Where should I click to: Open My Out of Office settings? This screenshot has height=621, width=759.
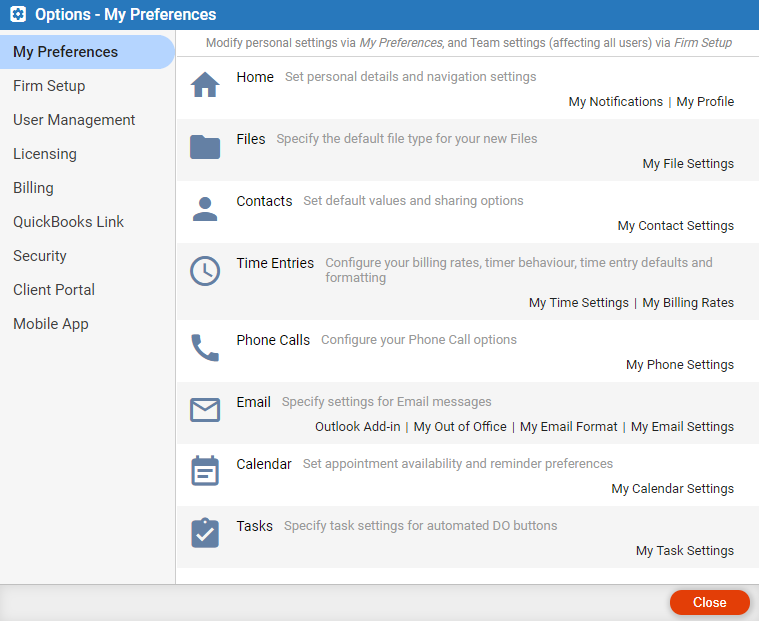click(x=460, y=426)
